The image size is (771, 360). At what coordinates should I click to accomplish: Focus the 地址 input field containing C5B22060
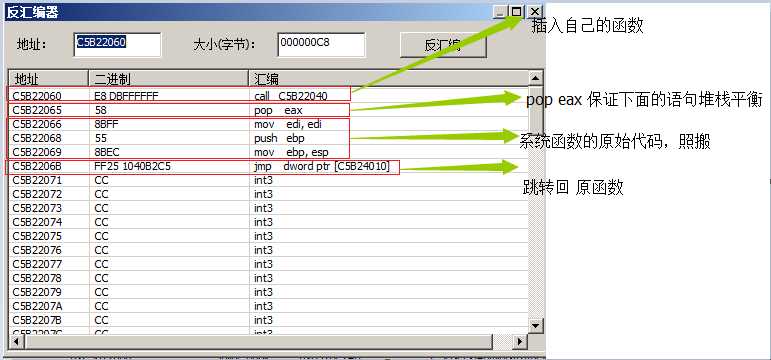[117, 44]
